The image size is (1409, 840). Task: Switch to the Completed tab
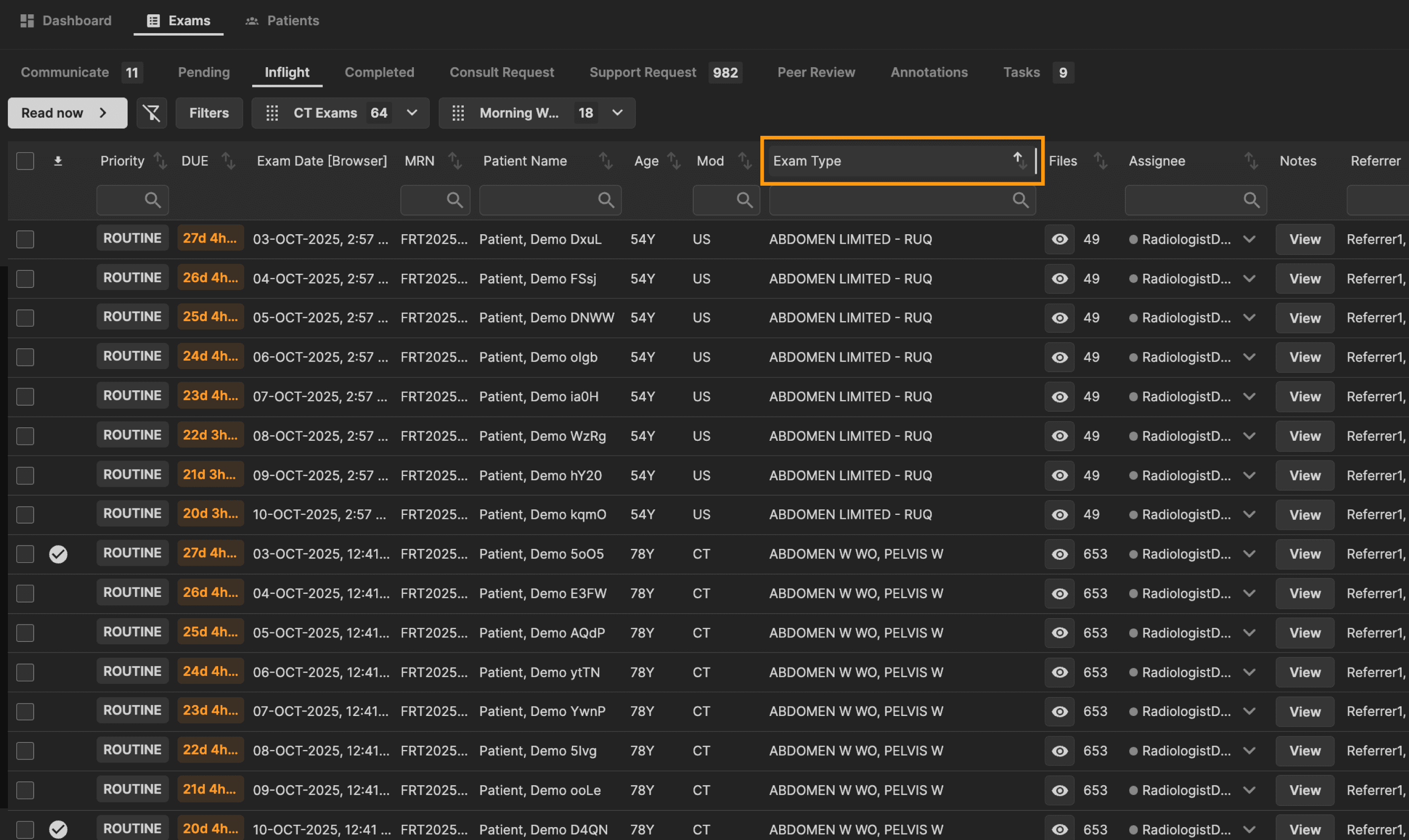(x=379, y=73)
